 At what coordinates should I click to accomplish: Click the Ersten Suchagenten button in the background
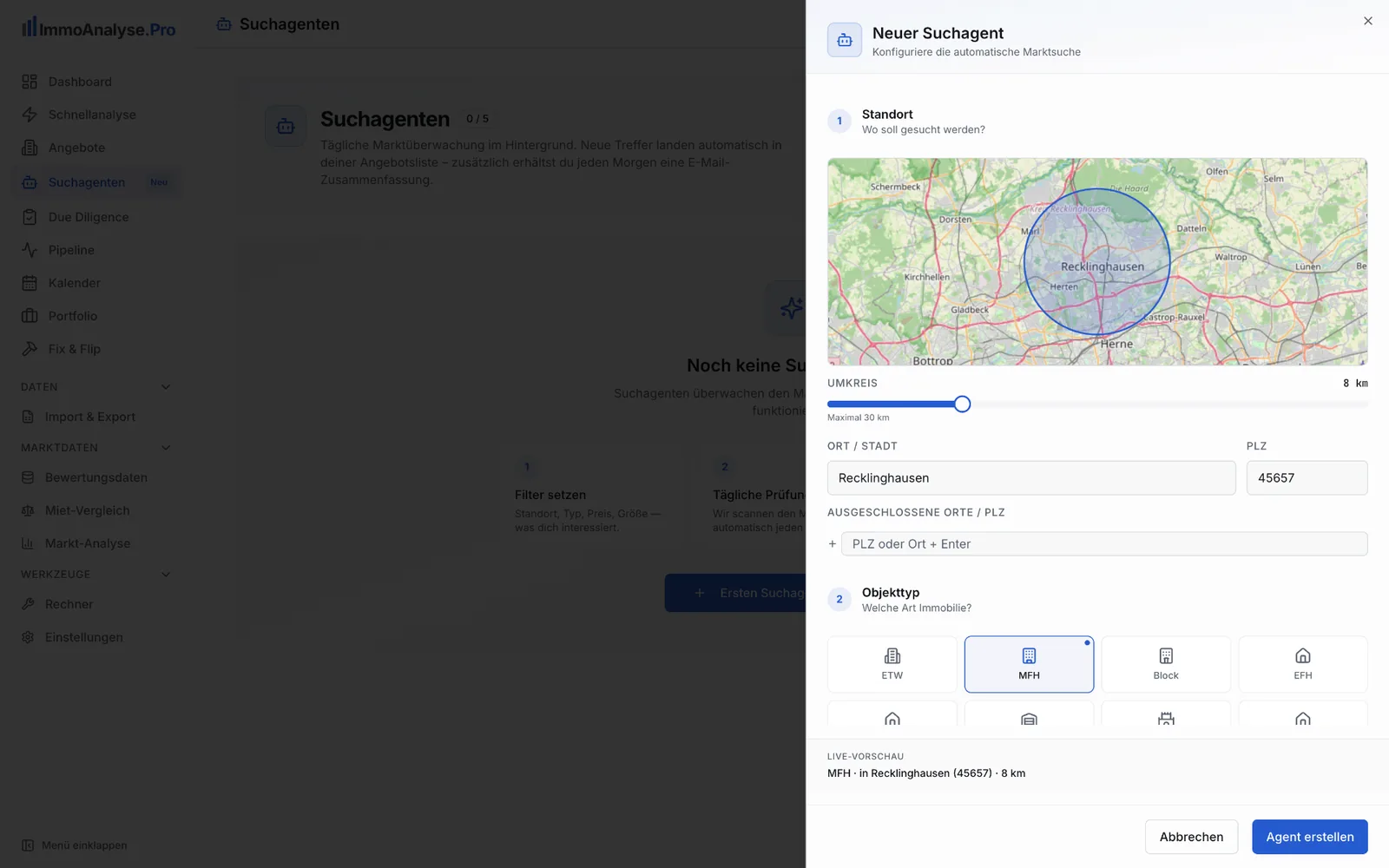[735, 593]
